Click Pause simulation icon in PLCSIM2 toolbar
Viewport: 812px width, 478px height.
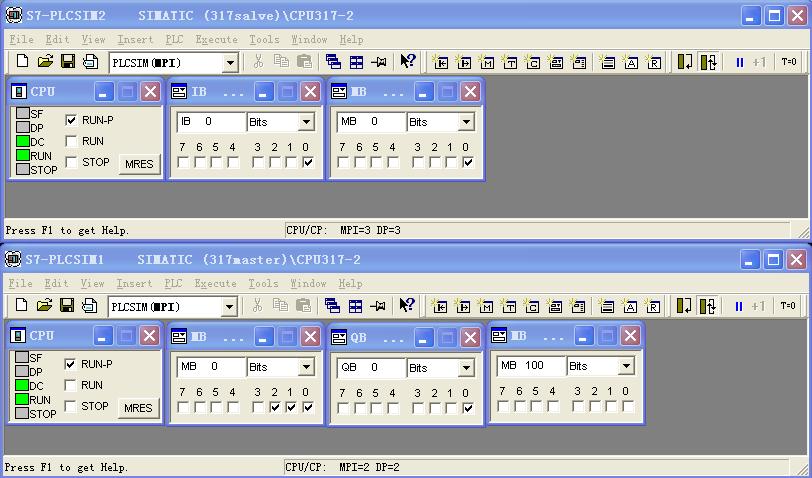740,62
